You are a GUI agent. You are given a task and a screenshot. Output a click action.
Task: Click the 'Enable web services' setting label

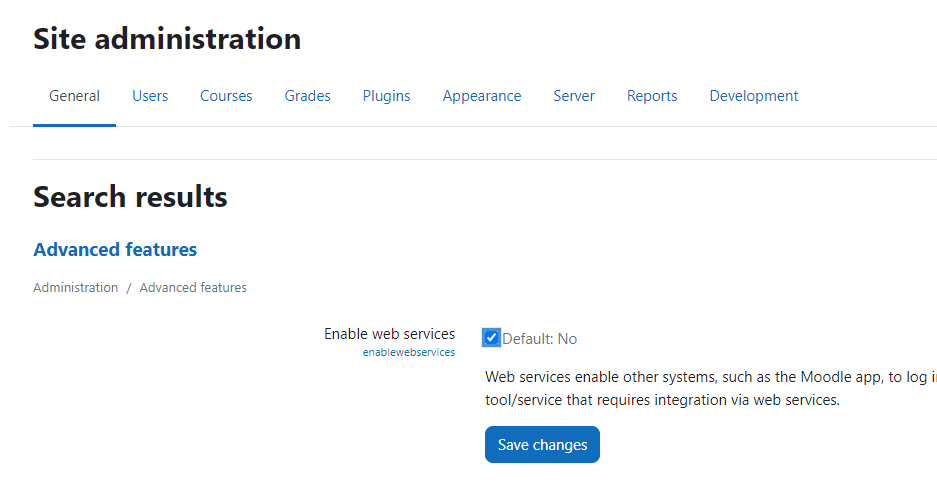pos(389,334)
